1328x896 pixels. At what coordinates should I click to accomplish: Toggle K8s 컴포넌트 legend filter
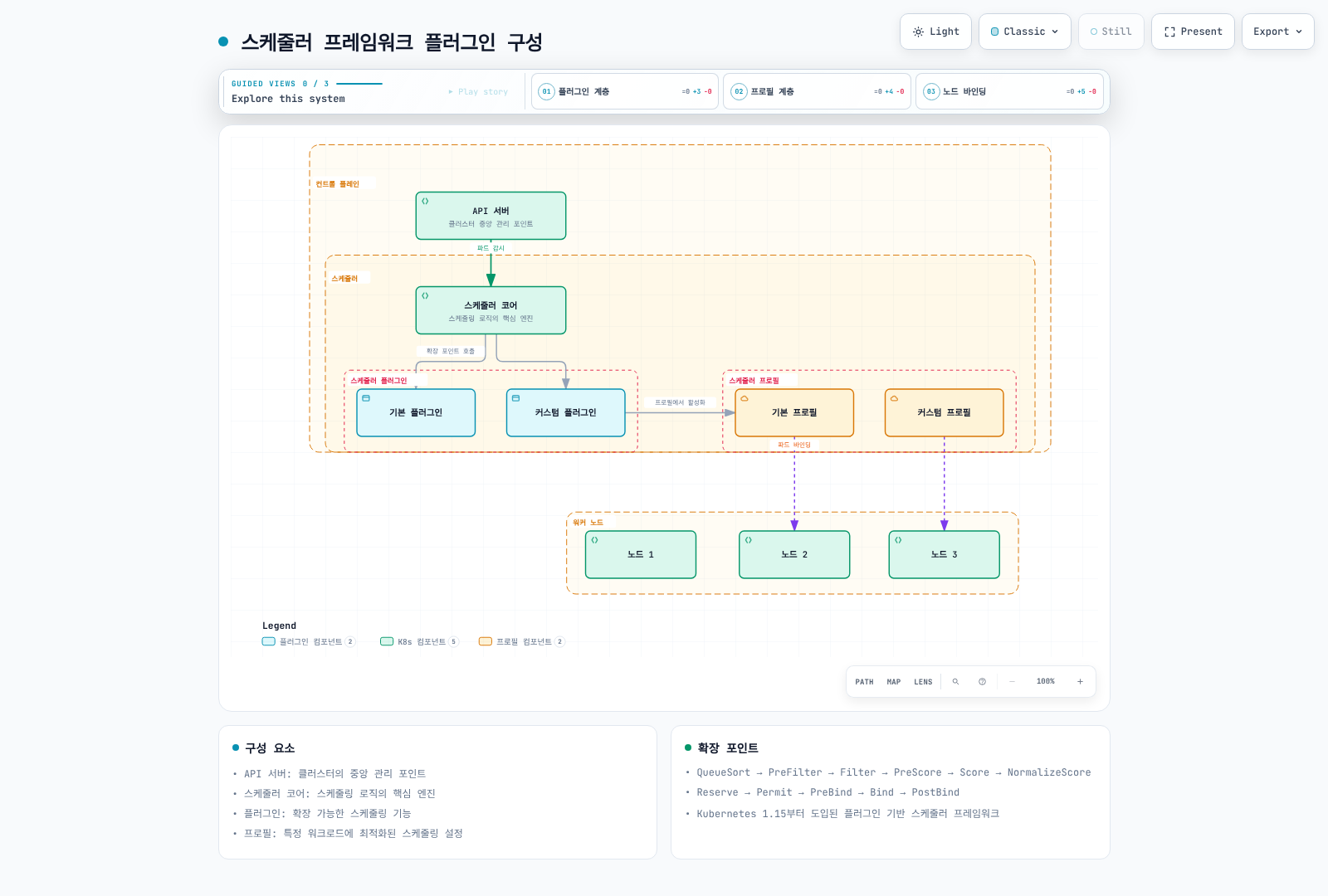click(419, 641)
